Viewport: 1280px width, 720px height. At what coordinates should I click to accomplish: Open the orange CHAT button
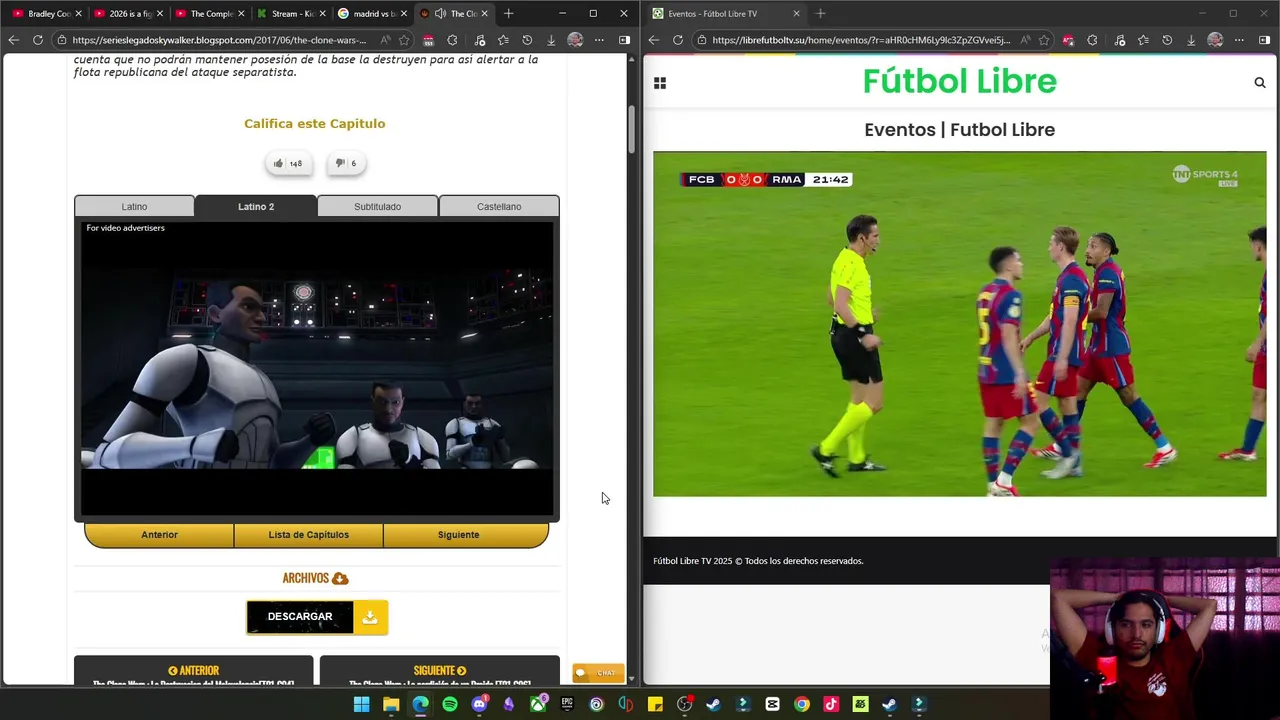[598, 673]
